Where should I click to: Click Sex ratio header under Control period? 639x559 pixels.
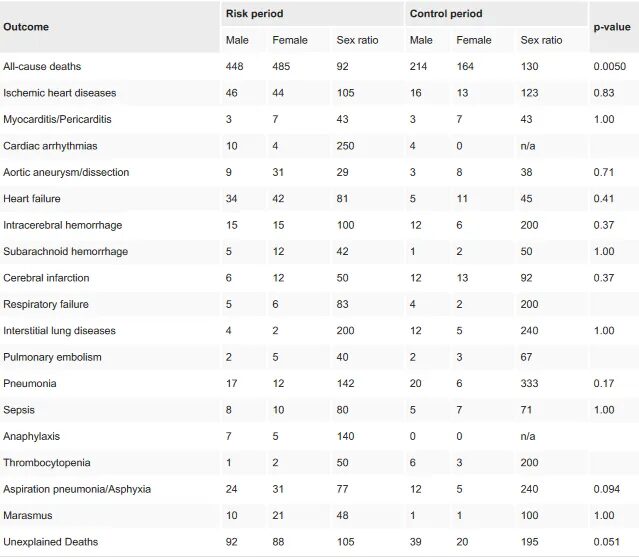[541, 40]
